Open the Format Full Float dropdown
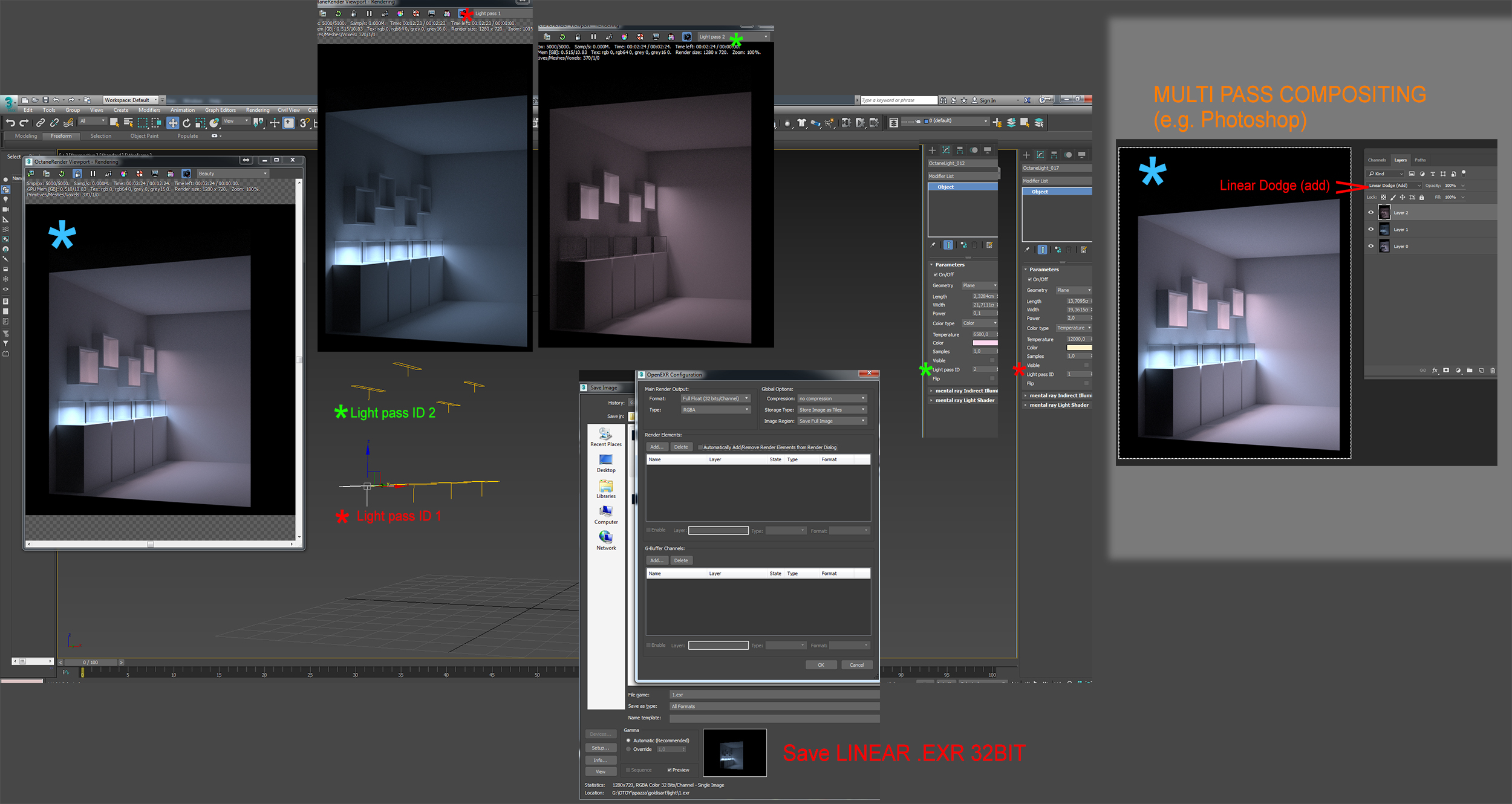 [x=715, y=398]
